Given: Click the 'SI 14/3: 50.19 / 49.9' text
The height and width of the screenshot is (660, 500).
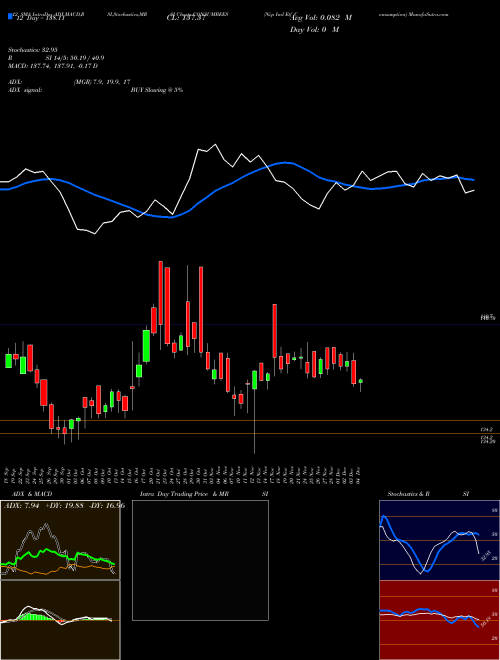Looking at the screenshot, I should (75, 58).
